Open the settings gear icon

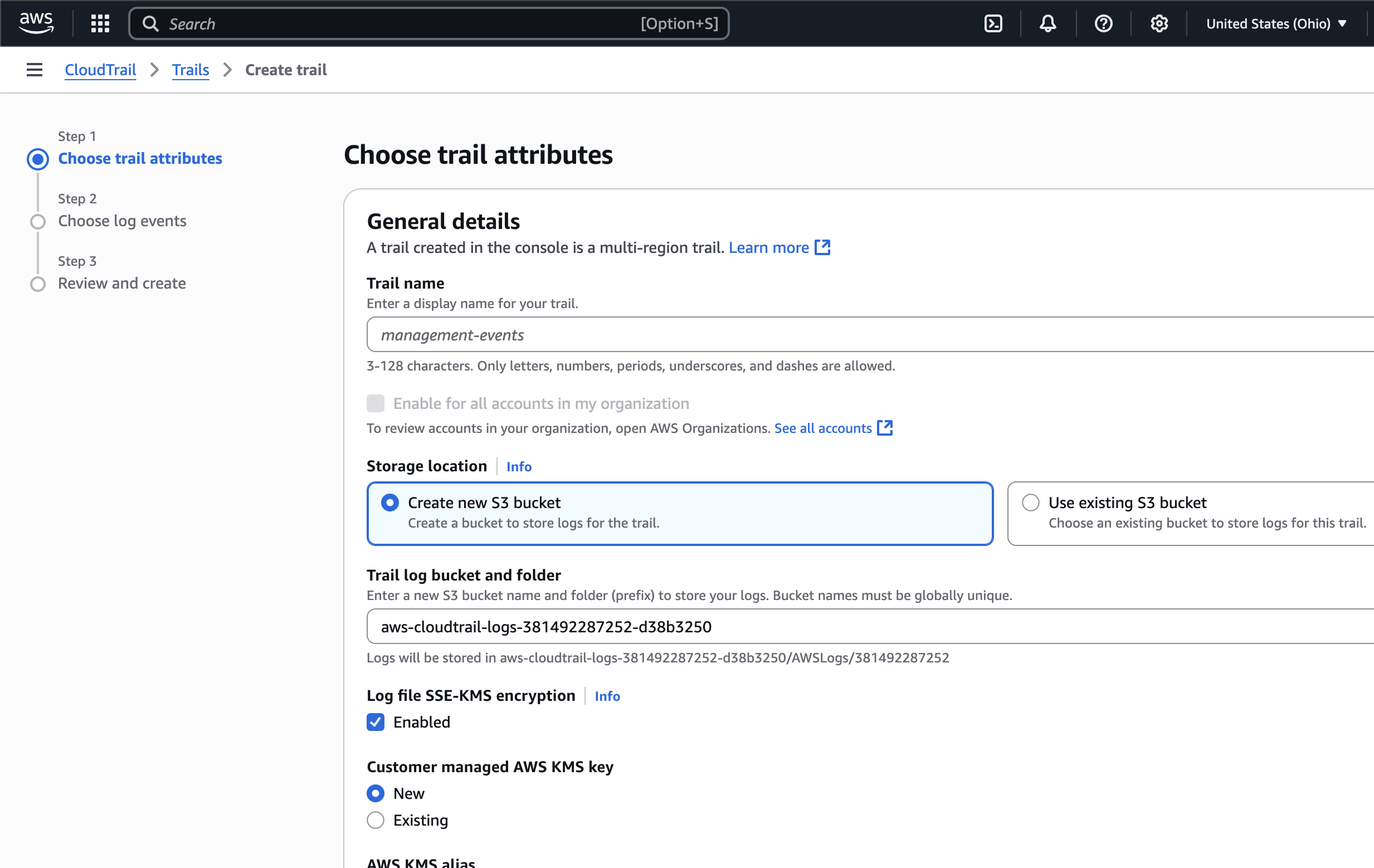click(x=1158, y=23)
